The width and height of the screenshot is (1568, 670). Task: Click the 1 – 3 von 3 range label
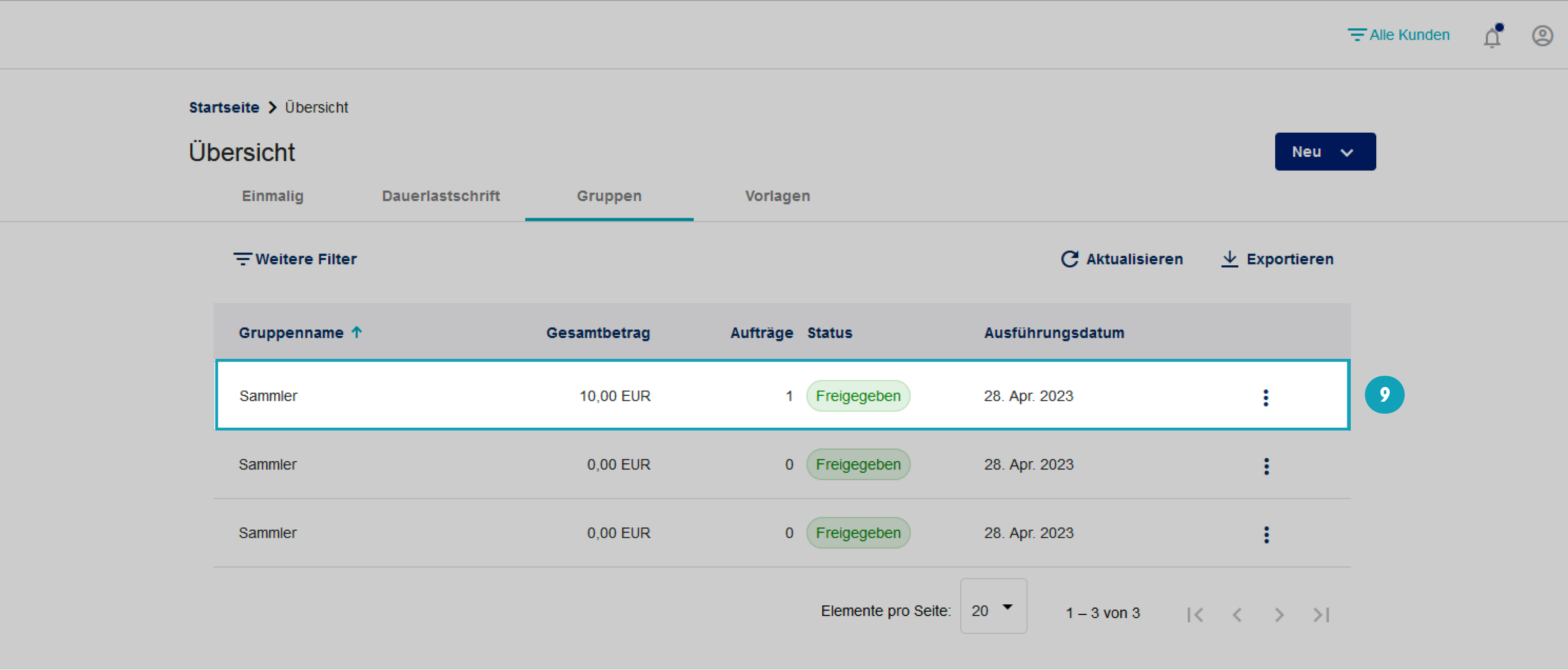[x=1102, y=613]
